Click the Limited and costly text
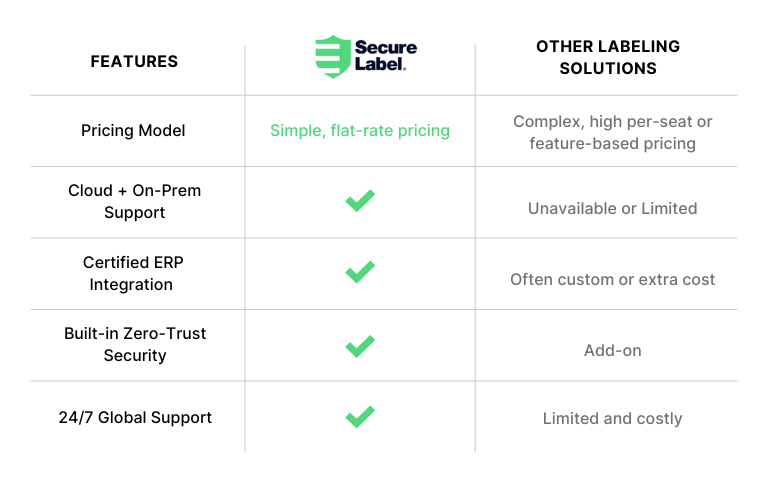The width and height of the screenshot is (768, 478). coord(612,419)
